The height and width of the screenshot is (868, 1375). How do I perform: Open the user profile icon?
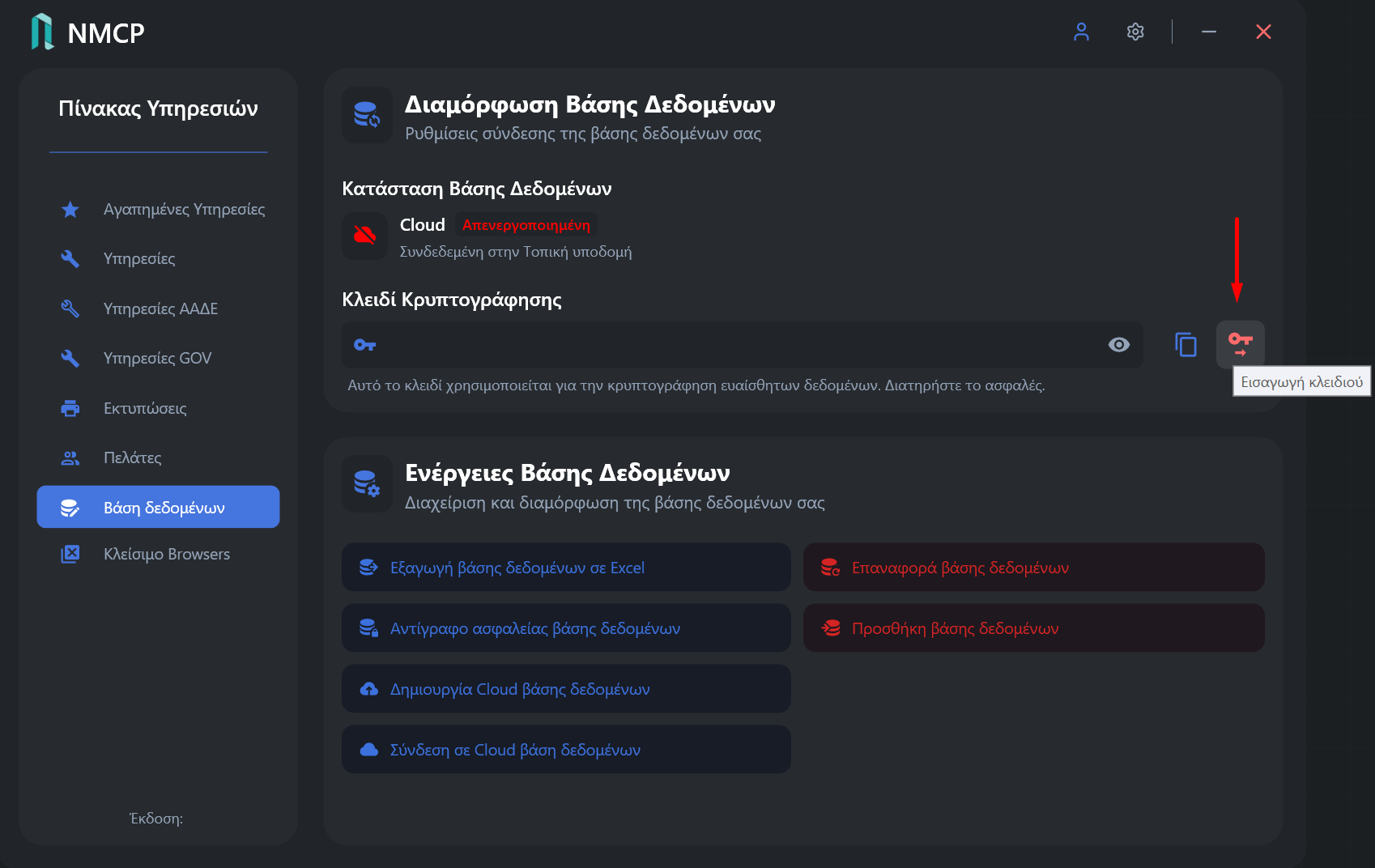pos(1081,32)
